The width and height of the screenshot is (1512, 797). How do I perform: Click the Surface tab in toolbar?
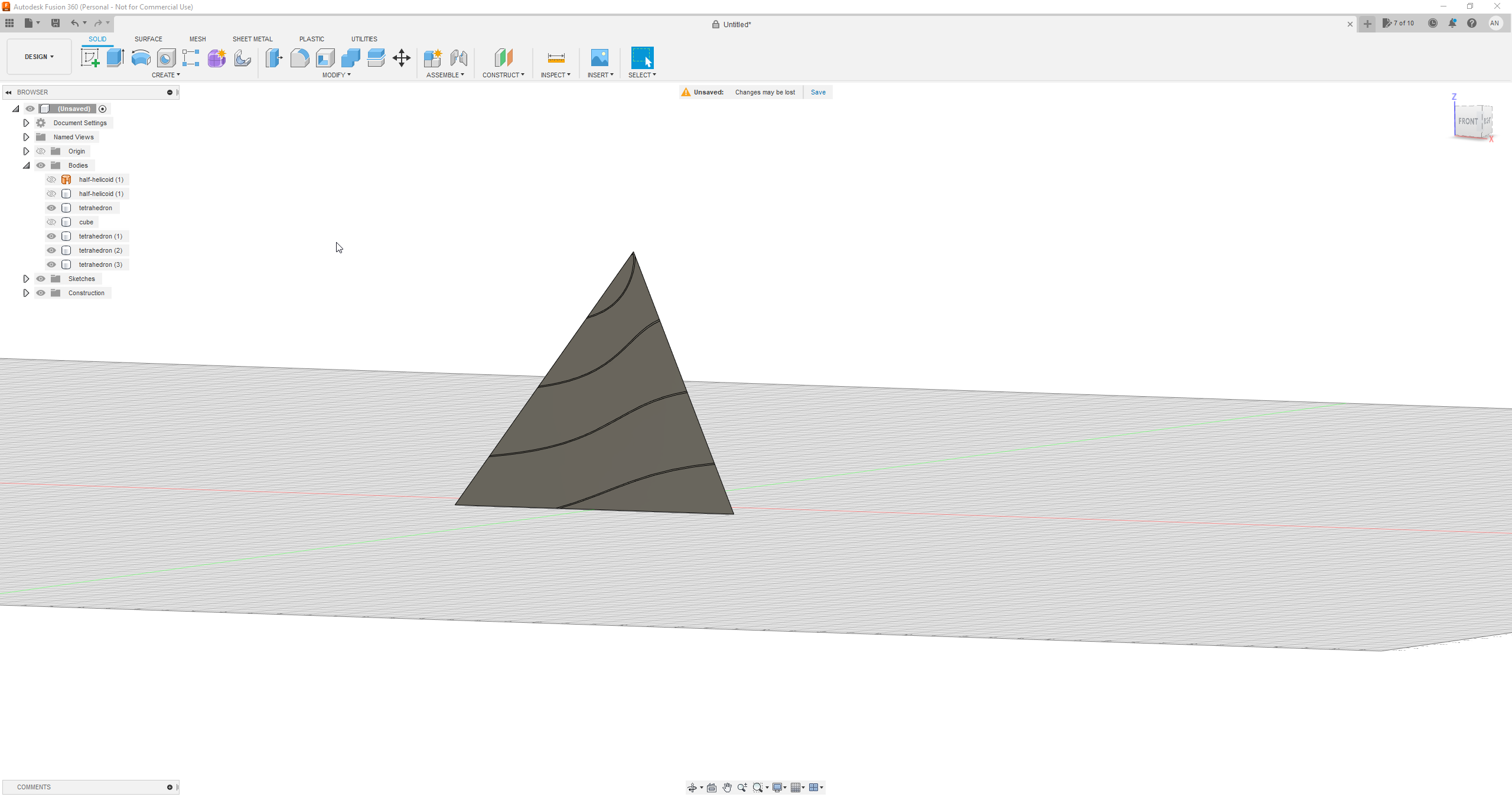pos(148,38)
